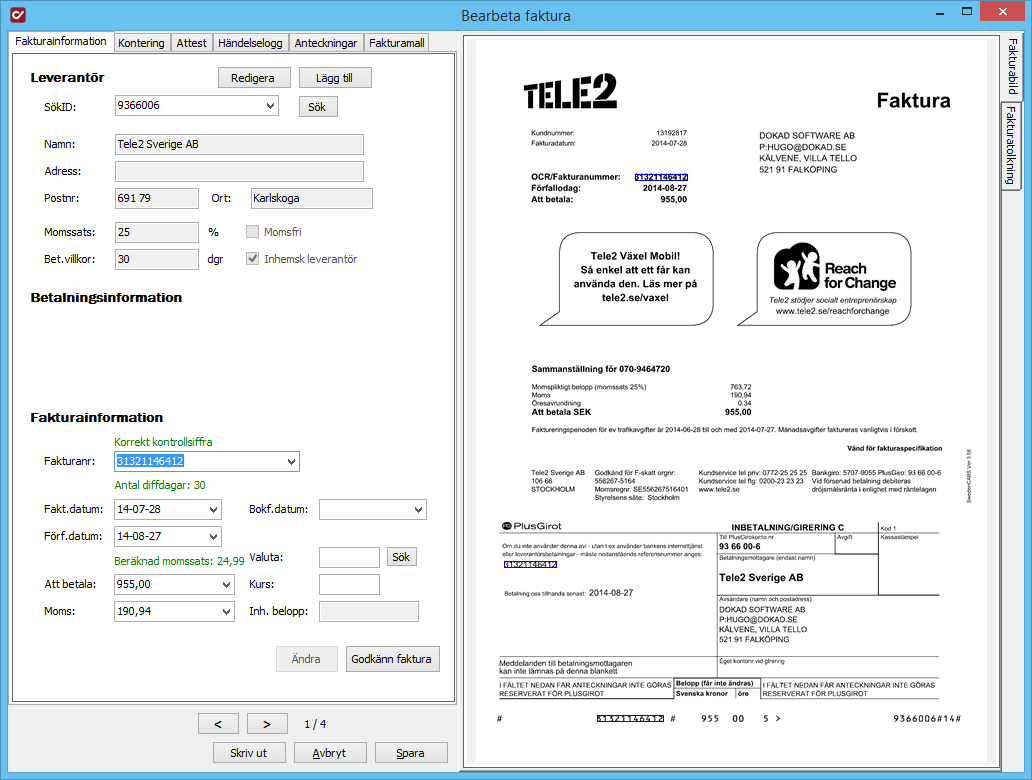Print using the Skriv ut button
The width and height of the screenshot is (1032, 780).
[249, 753]
